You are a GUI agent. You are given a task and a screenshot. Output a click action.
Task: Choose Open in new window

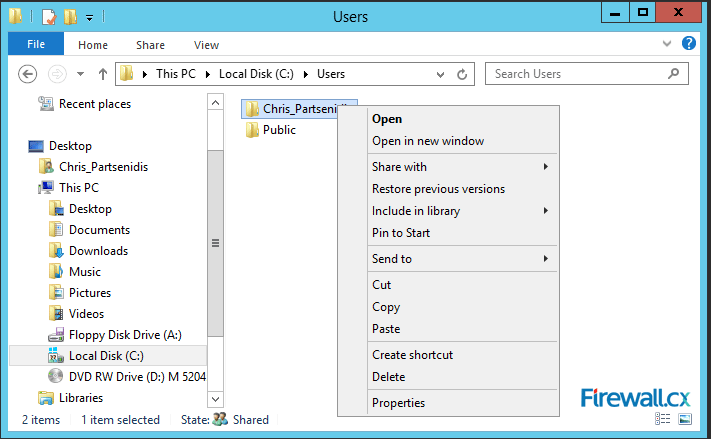(x=463, y=141)
